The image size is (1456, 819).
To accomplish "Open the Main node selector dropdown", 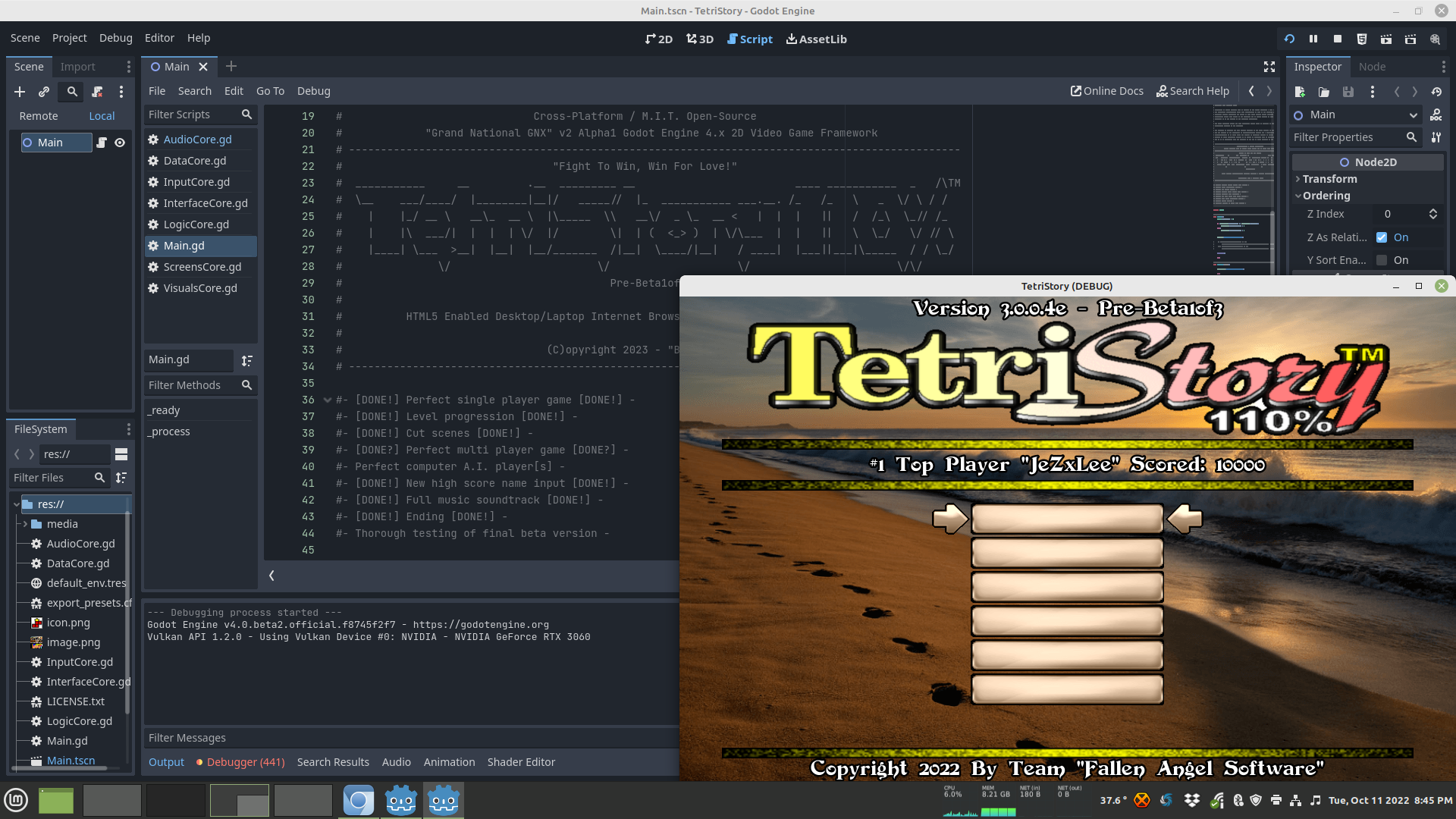I will 1355,115.
